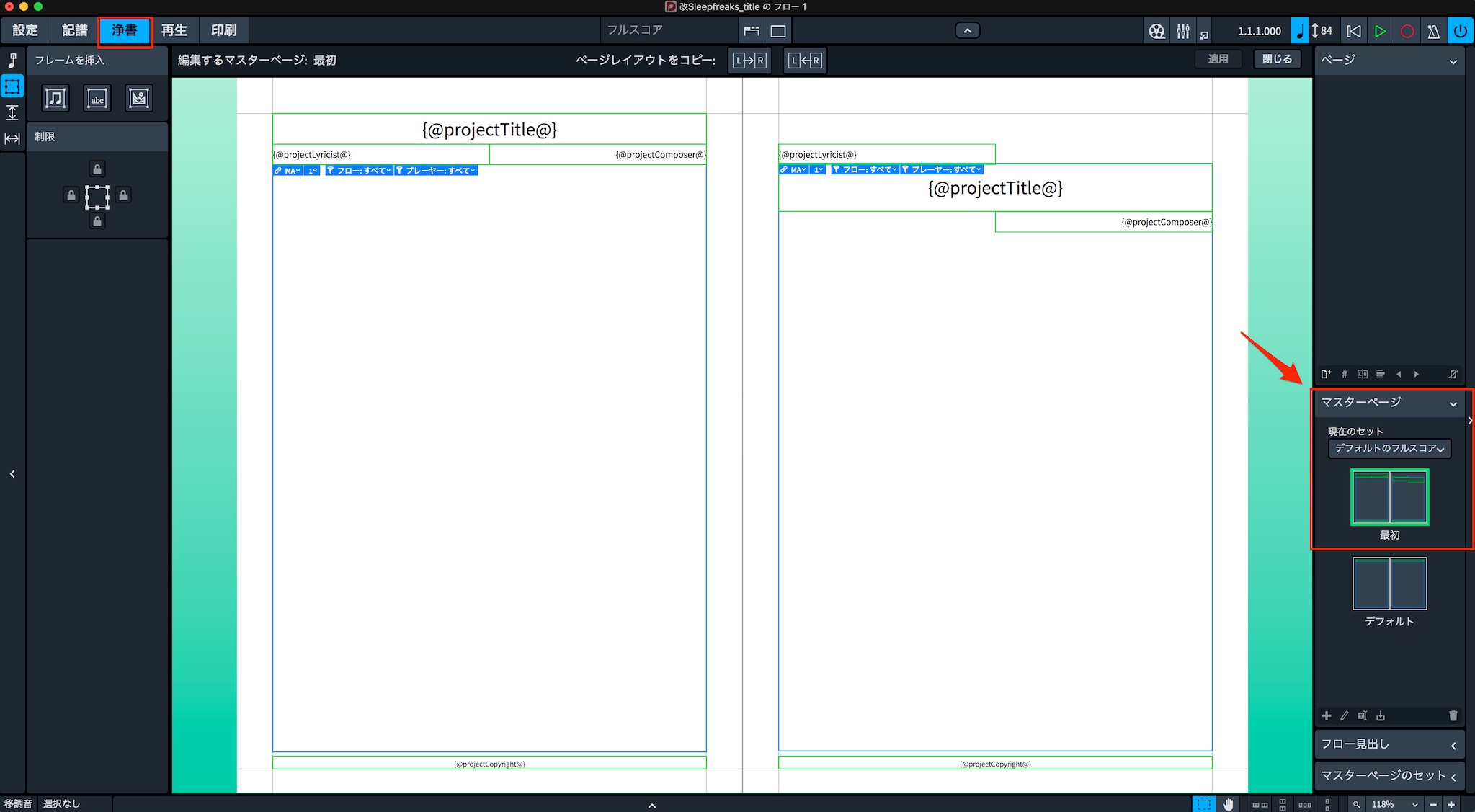The height and width of the screenshot is (812, 1475).
Task: Click the 適用 button
Action: [1218, 59]
